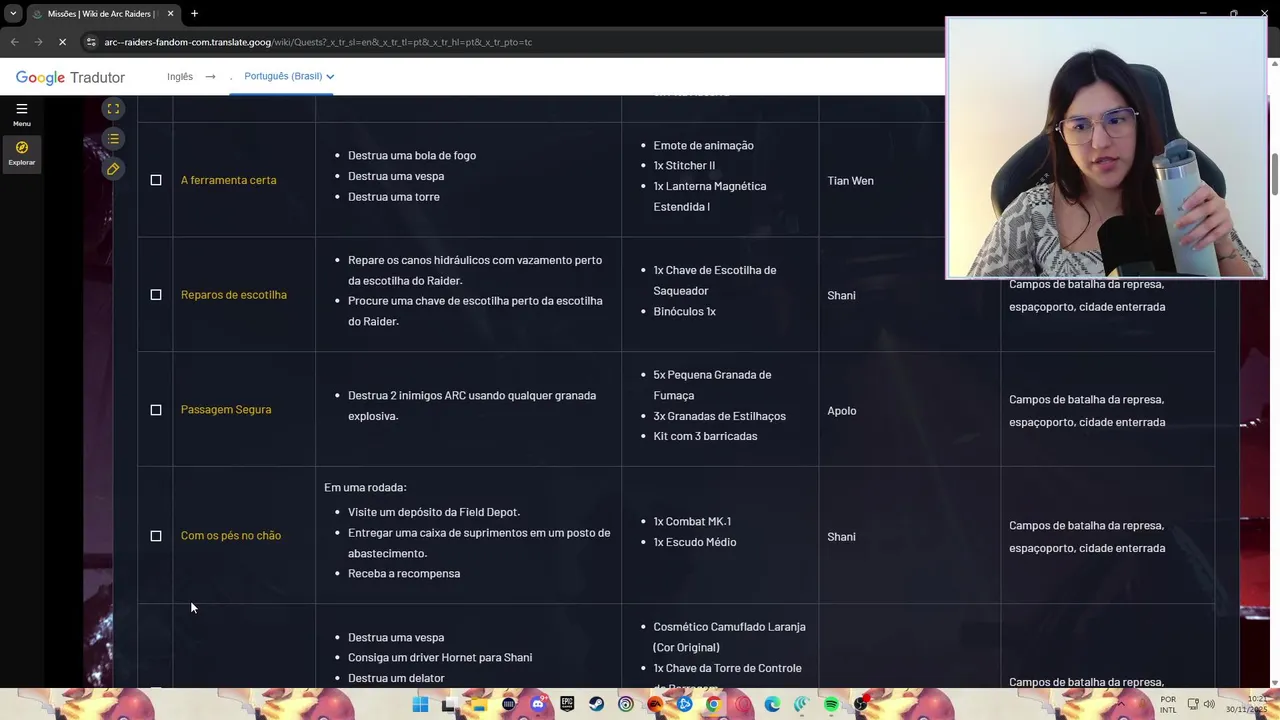
Task: Open the Windows Start button
Action: (420, 704)
